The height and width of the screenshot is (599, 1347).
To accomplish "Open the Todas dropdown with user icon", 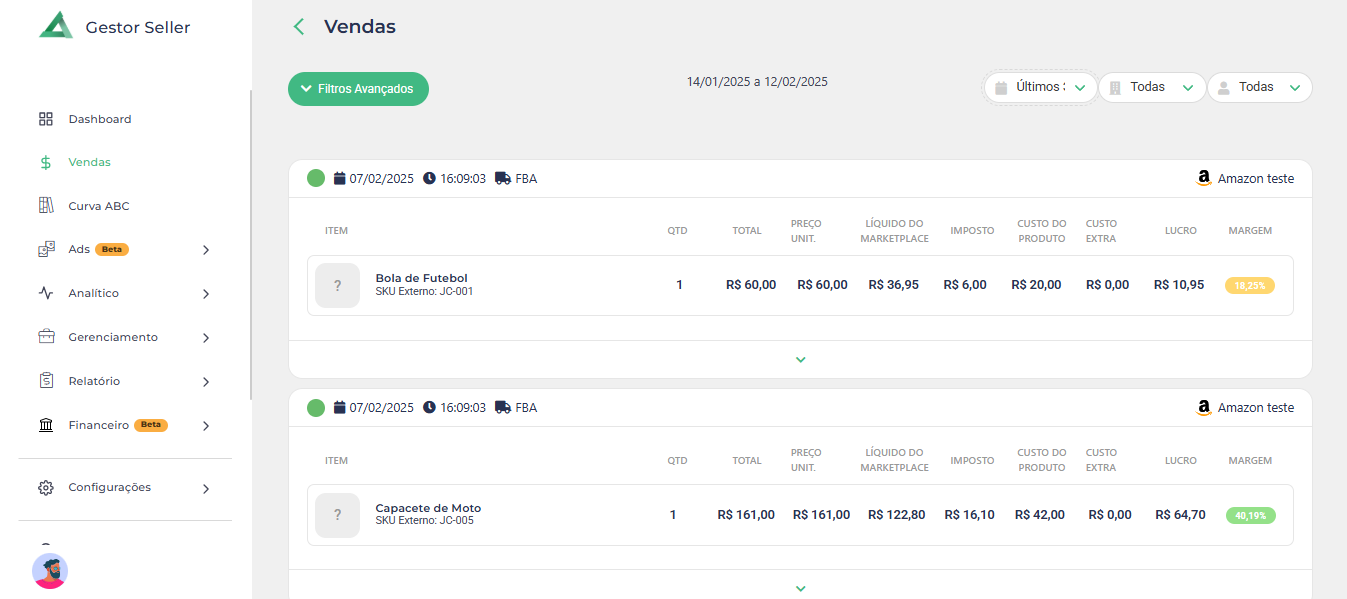I will (1260, 88).
